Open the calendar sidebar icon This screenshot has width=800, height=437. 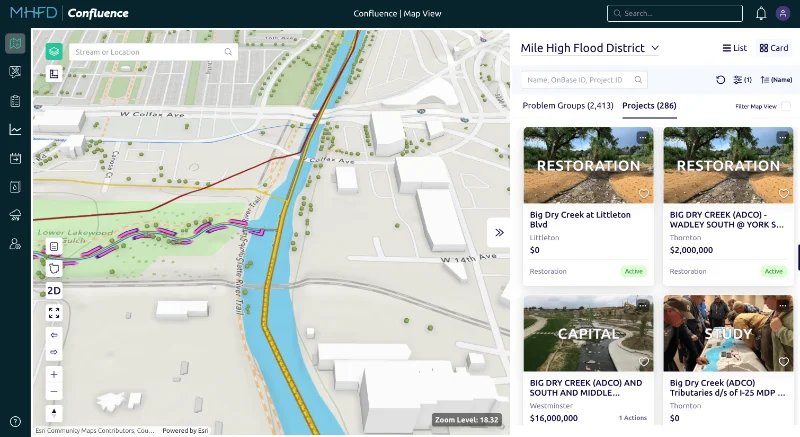click(15, 158)
